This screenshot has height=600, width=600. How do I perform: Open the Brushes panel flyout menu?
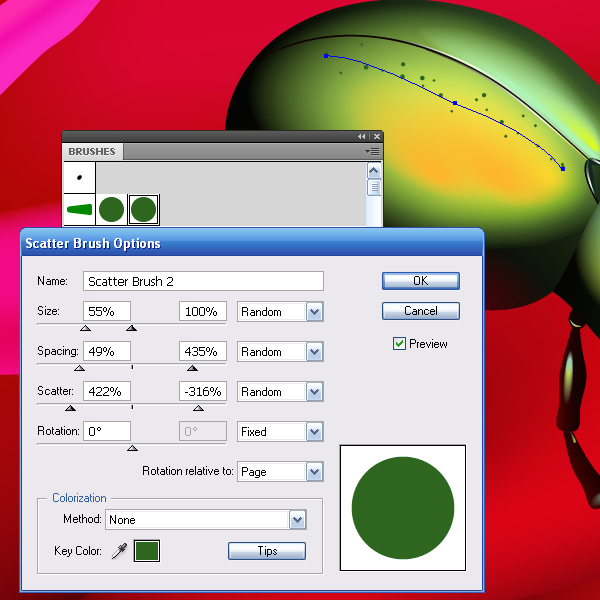[x=372, y=152]
